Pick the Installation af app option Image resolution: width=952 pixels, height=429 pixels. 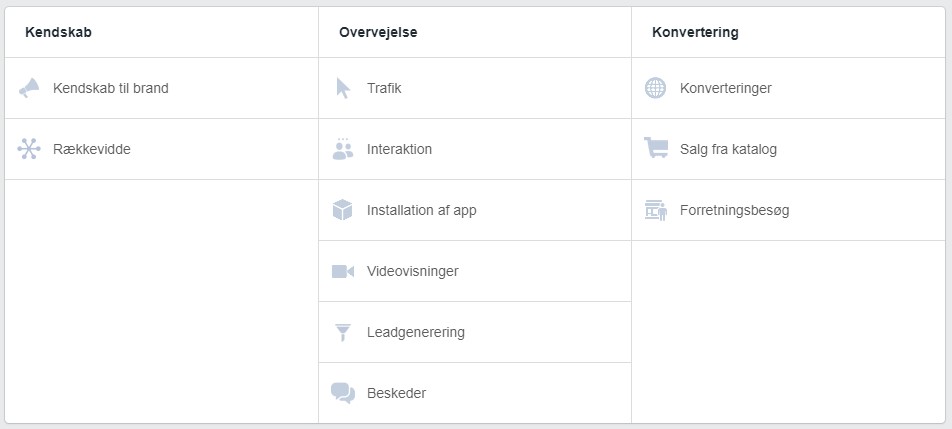click(475, 210)
